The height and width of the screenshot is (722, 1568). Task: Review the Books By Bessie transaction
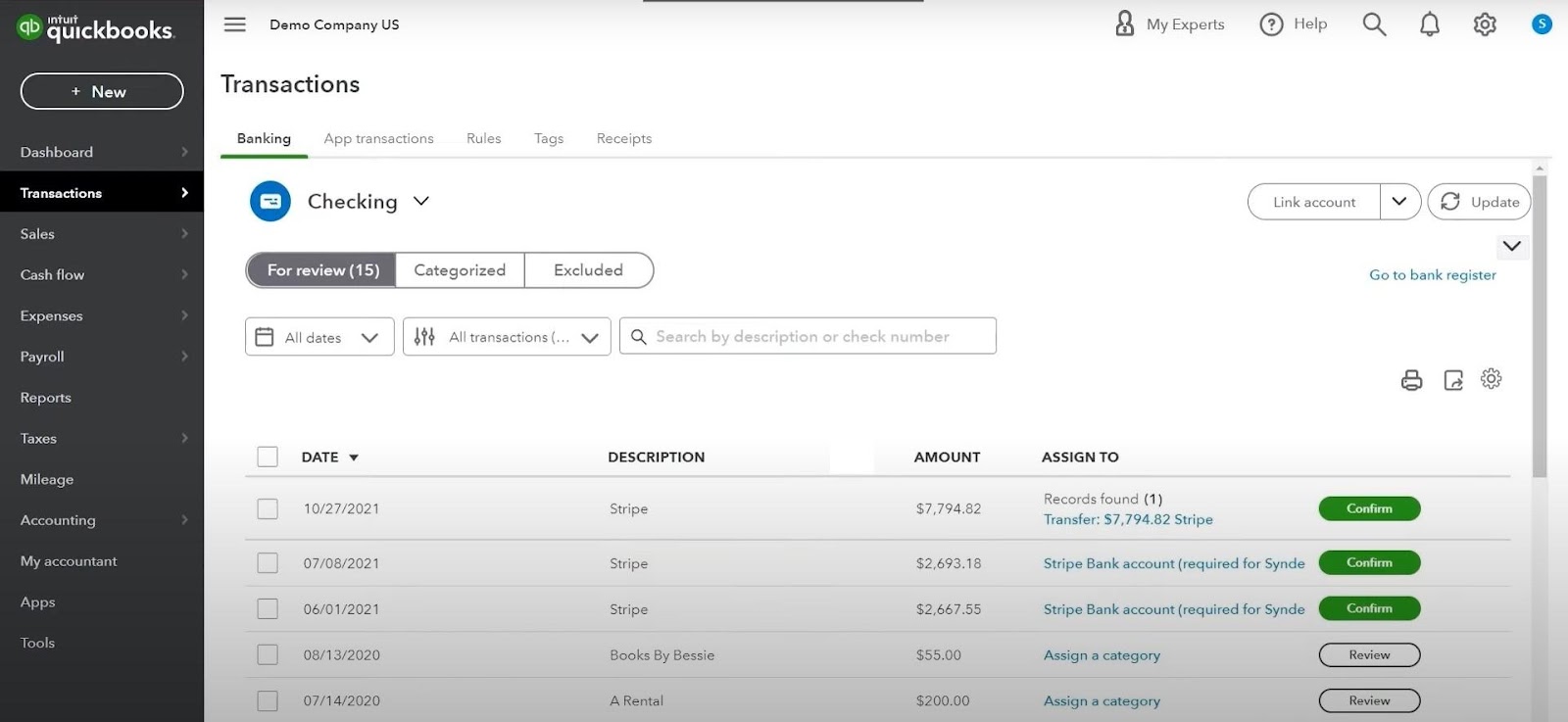(1369, 654)
